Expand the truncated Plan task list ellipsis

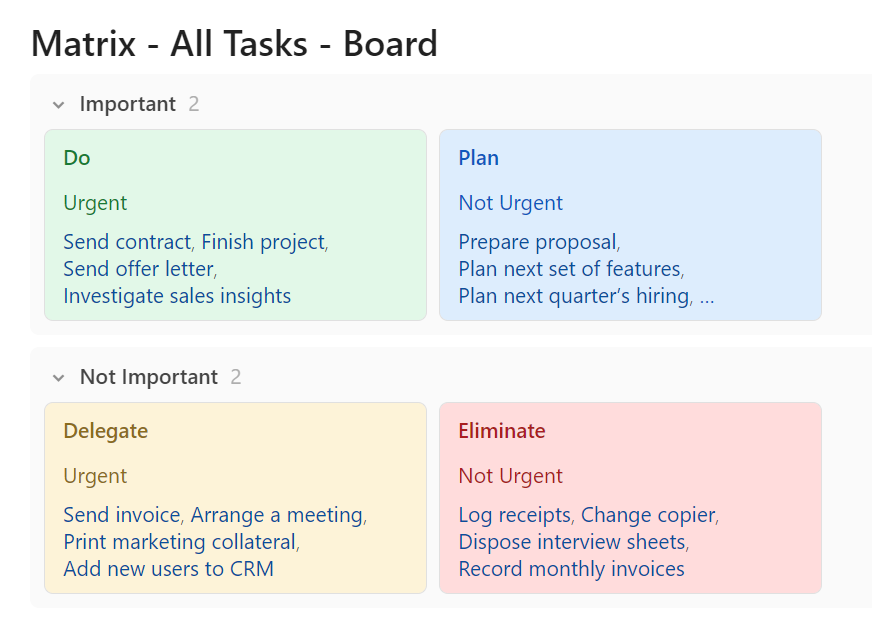click(707, 296)
